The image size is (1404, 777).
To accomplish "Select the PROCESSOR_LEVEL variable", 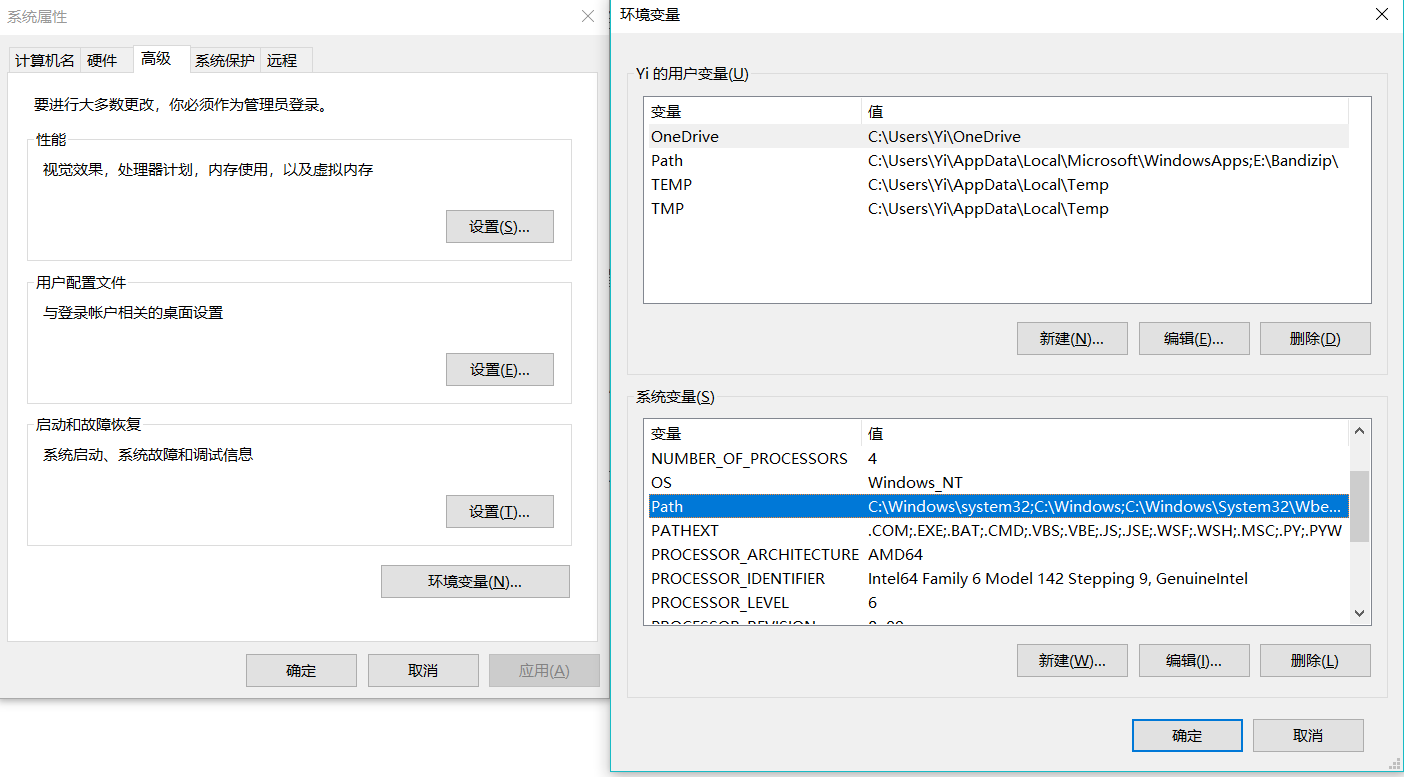I will tap(998, 603).
